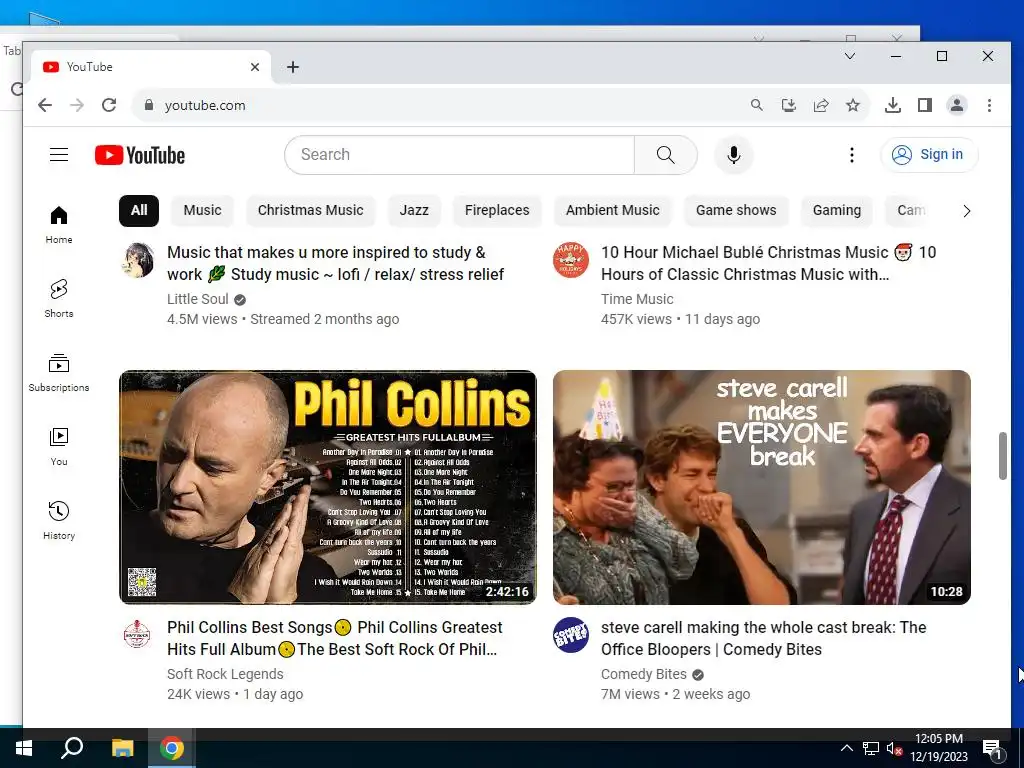Open Windows taskbar search
The width and height of the screenshot is (1024, 768).
72,748
